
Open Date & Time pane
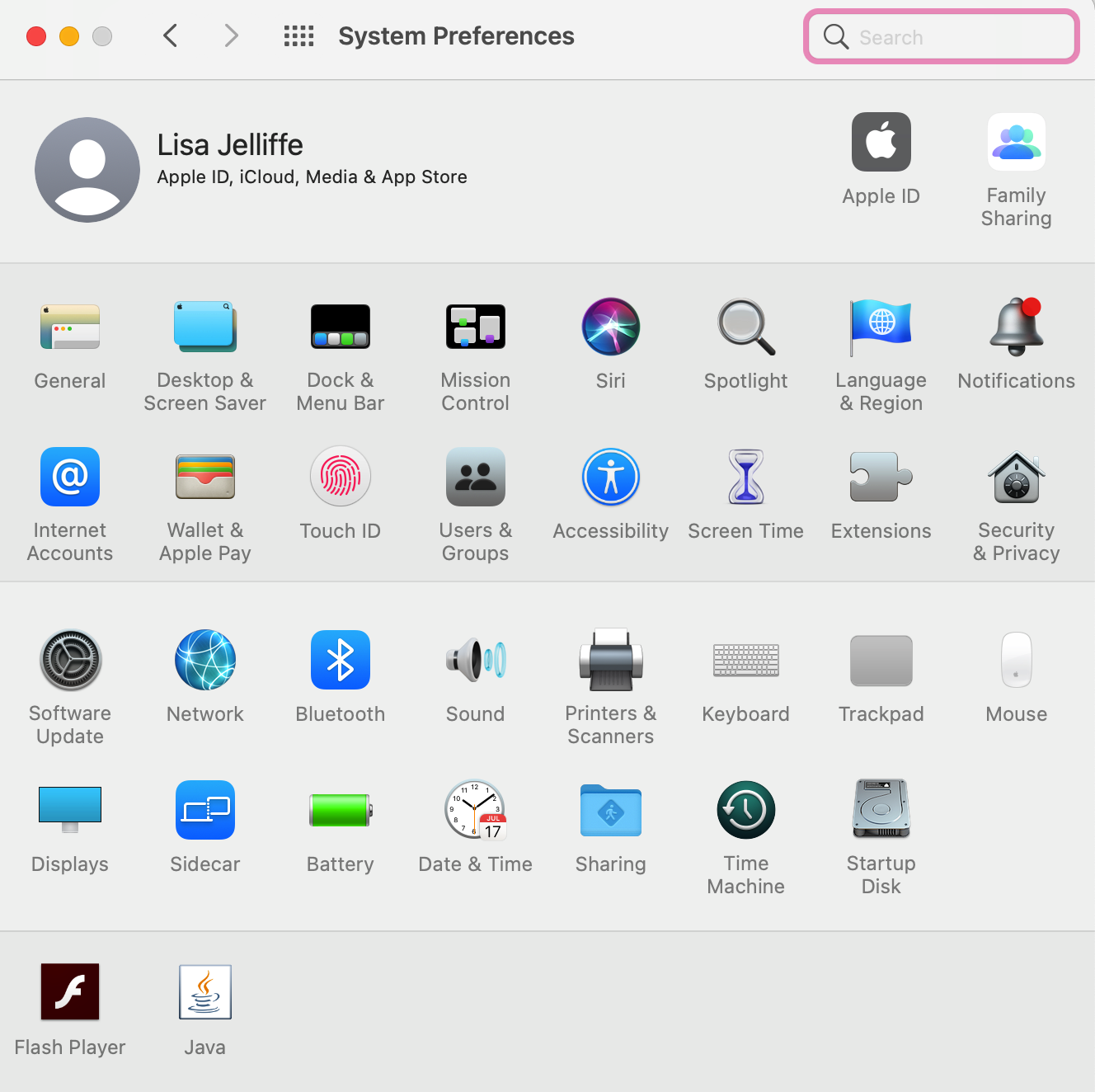tap(476, 810)
